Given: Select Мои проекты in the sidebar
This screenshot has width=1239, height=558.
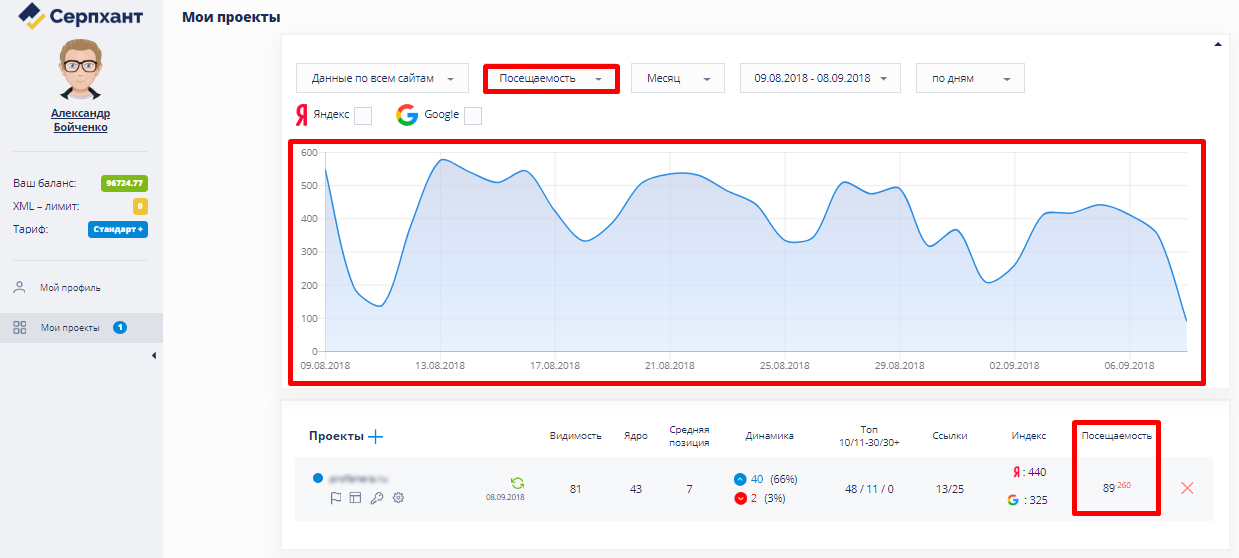Looking at the screenshot, I should (x=70, y=327).
